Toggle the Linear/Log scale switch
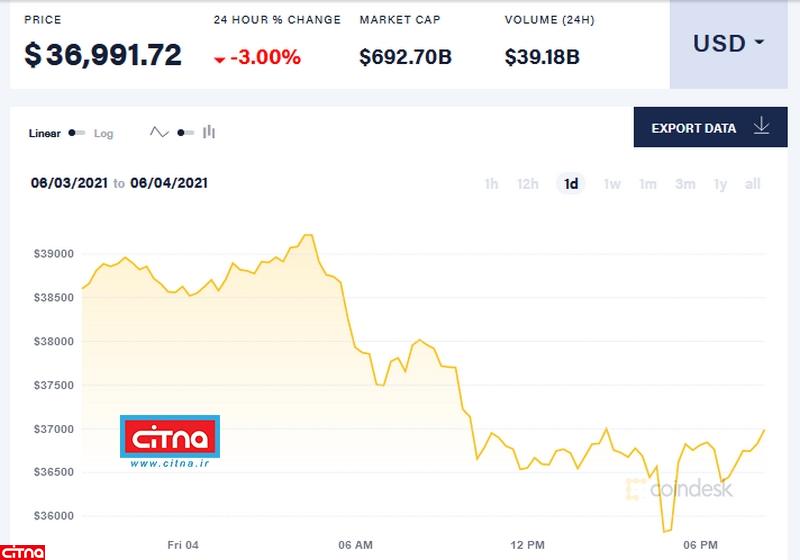 77,133
